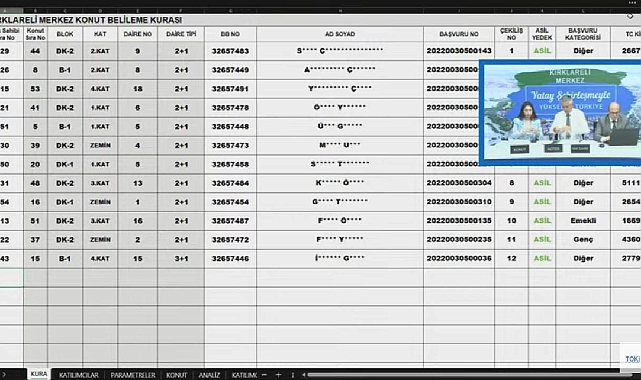Screen dimensions: 641x380
Task: Click the minus button beside the sheet tabs
Action: tap(264, 375)
